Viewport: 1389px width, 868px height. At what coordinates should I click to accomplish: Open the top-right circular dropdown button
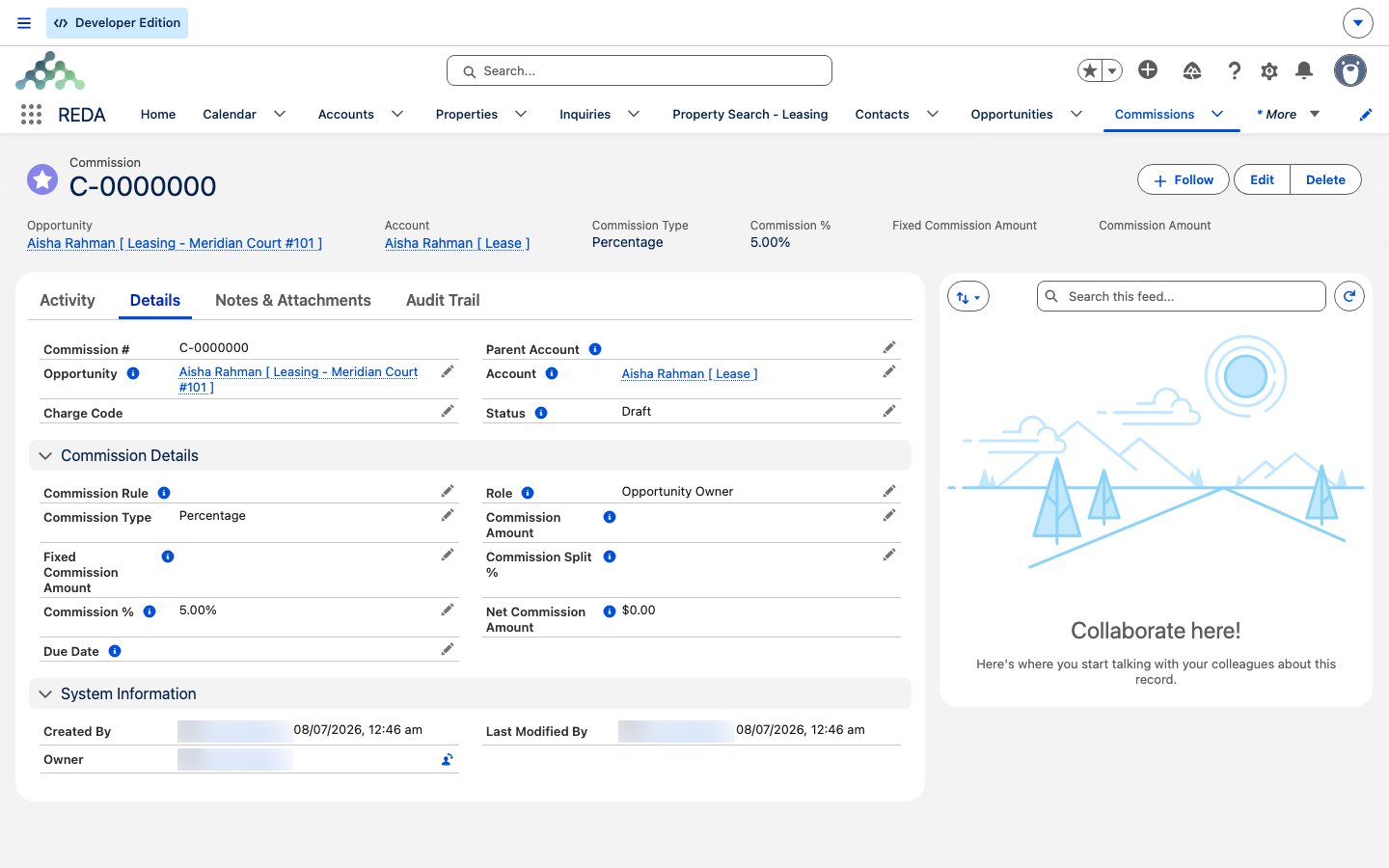(x=1357, y=22)
